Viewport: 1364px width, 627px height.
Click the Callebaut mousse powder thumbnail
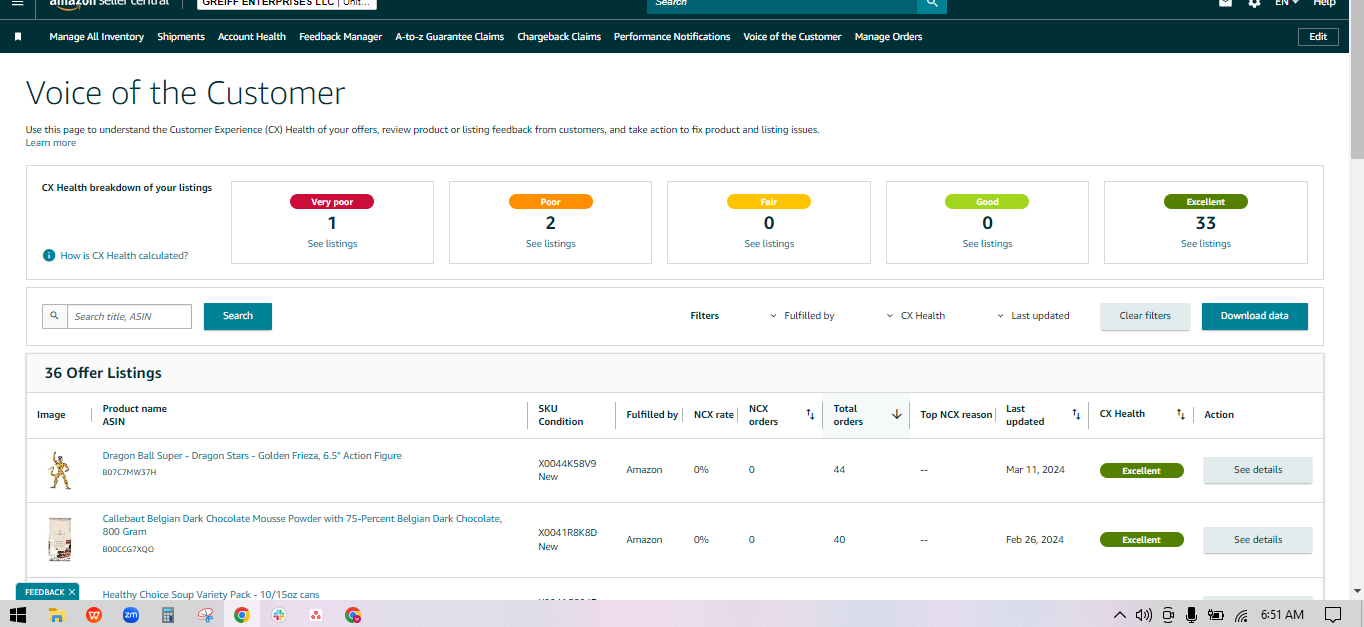coord(61,540)
